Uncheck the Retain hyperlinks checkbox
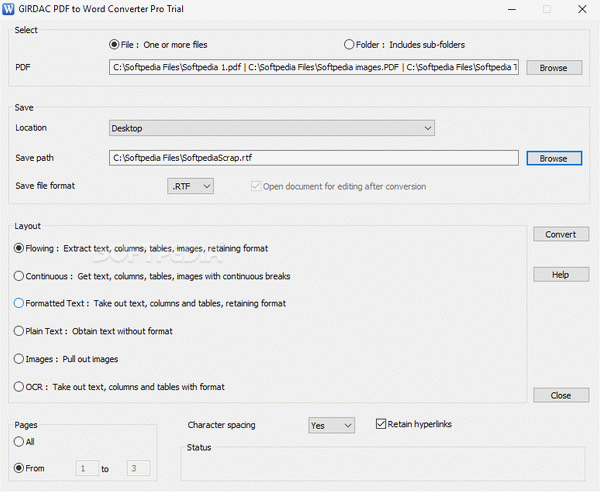600x492 pixels. pos(381,424)
